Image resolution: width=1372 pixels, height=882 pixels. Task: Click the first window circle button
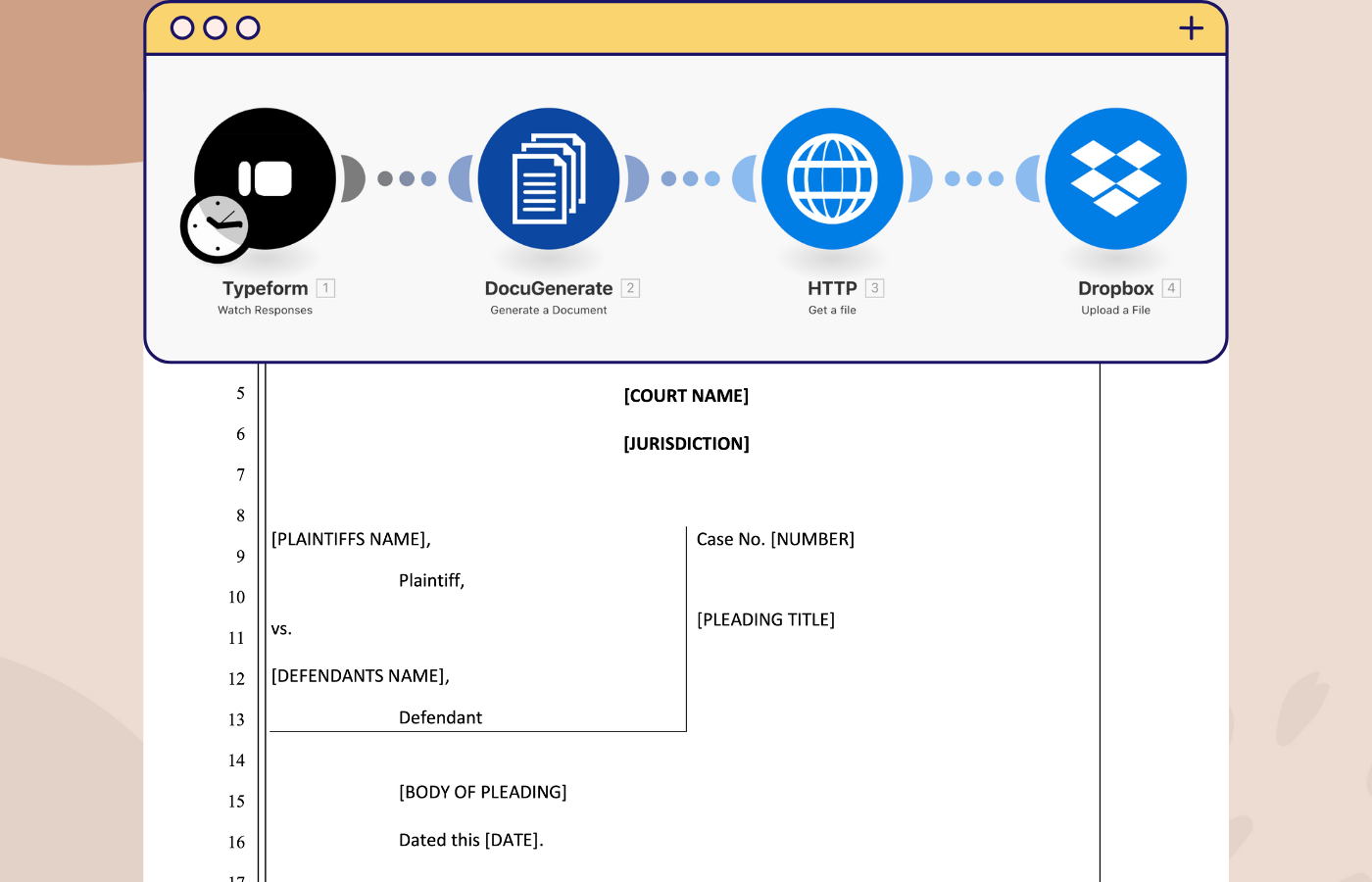pos(182,27)
